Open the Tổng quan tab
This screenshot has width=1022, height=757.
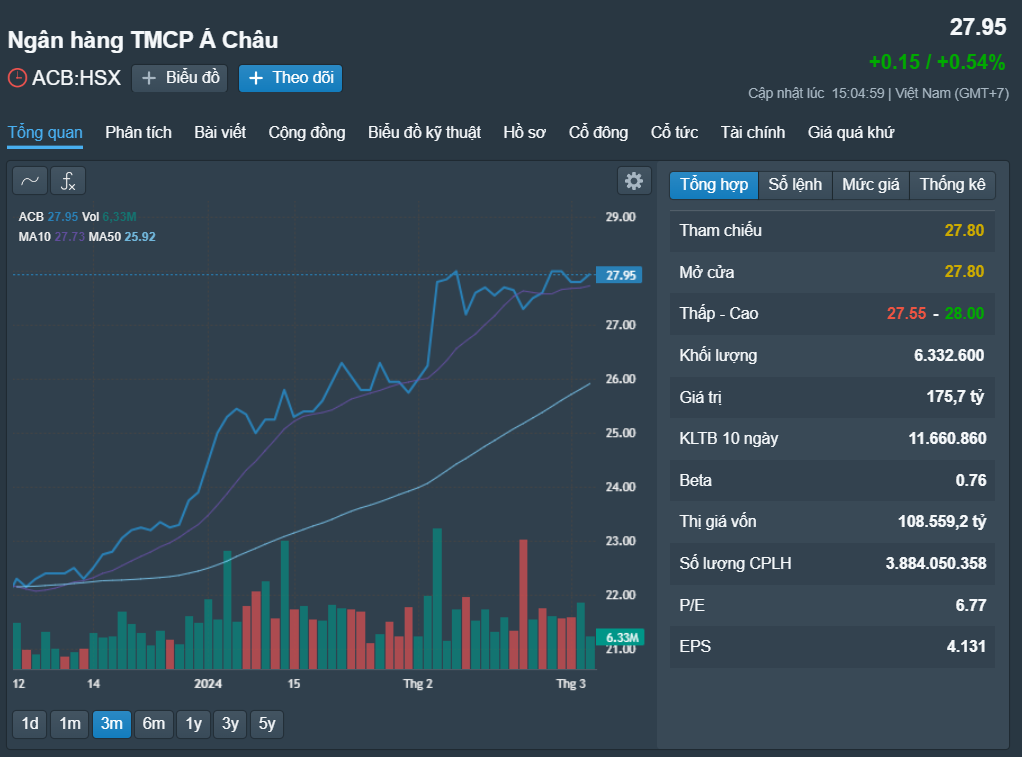tap(45, 132)
